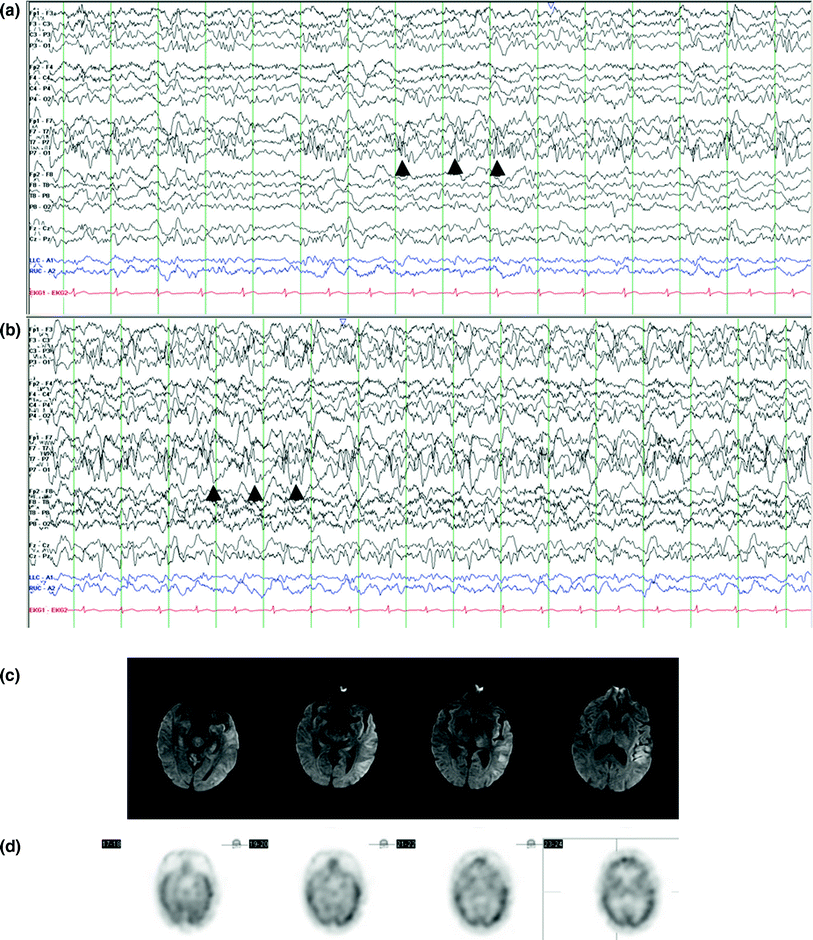
Task: Select the EKG1-EKG2 trace label
Action: [45, 292]
